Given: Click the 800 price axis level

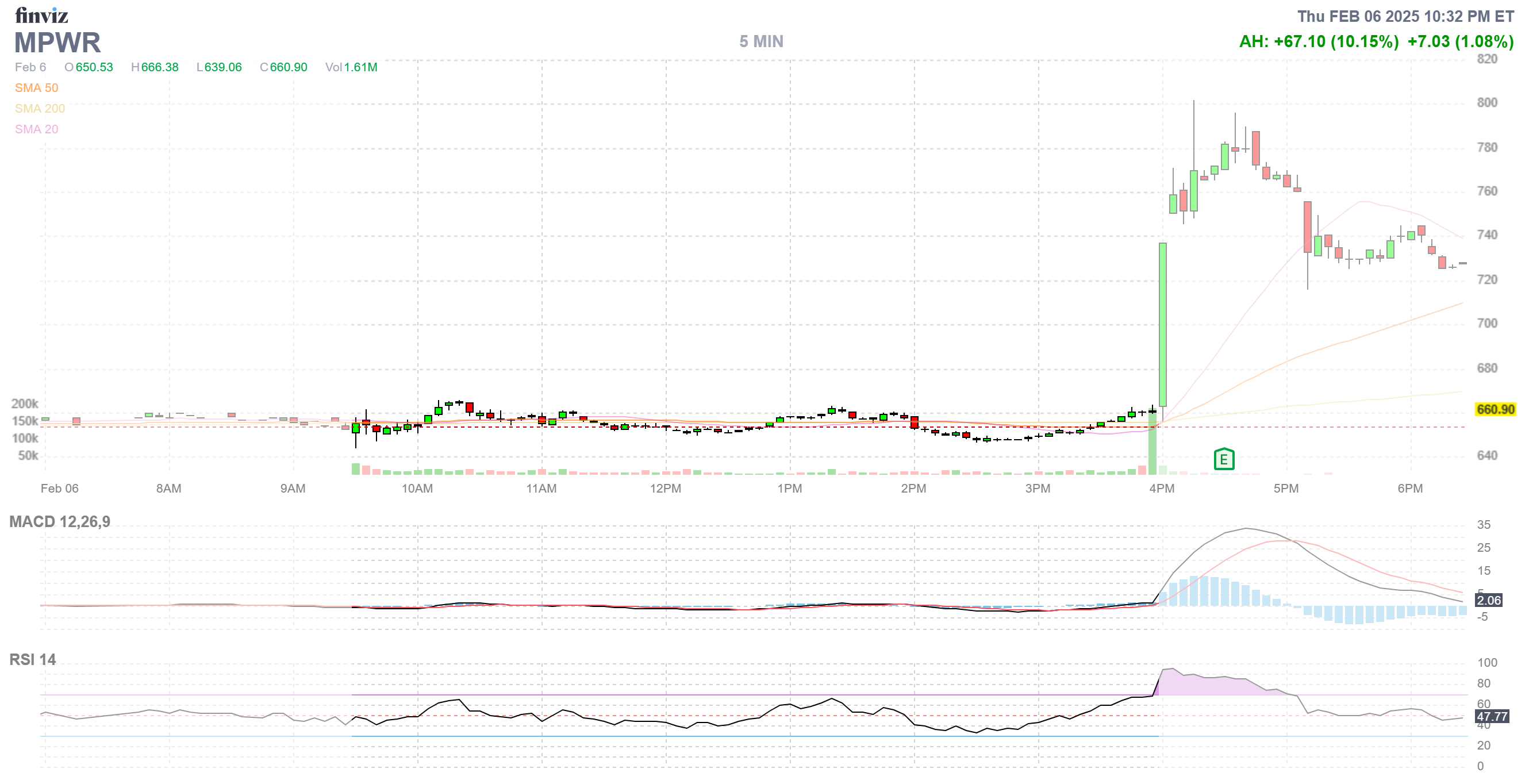Looking at the screenshot, I should (1486, 103).
